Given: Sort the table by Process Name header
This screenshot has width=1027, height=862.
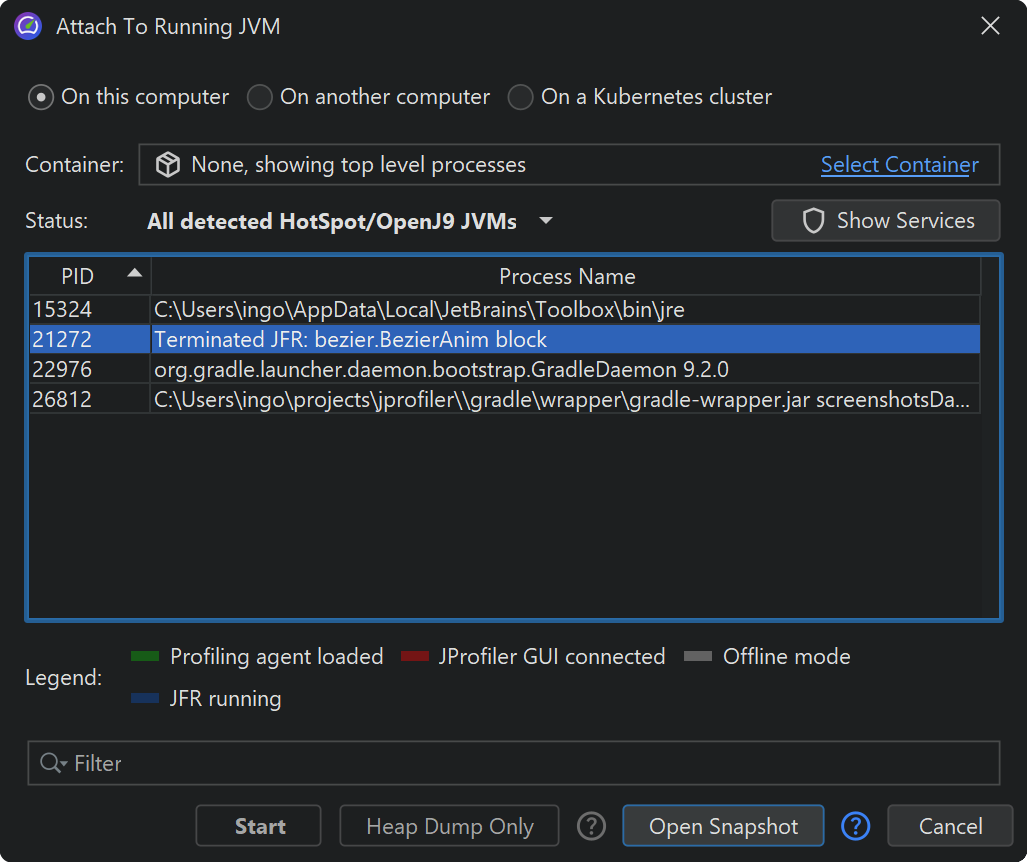Looking at the screenshot, I should point(566,277).
